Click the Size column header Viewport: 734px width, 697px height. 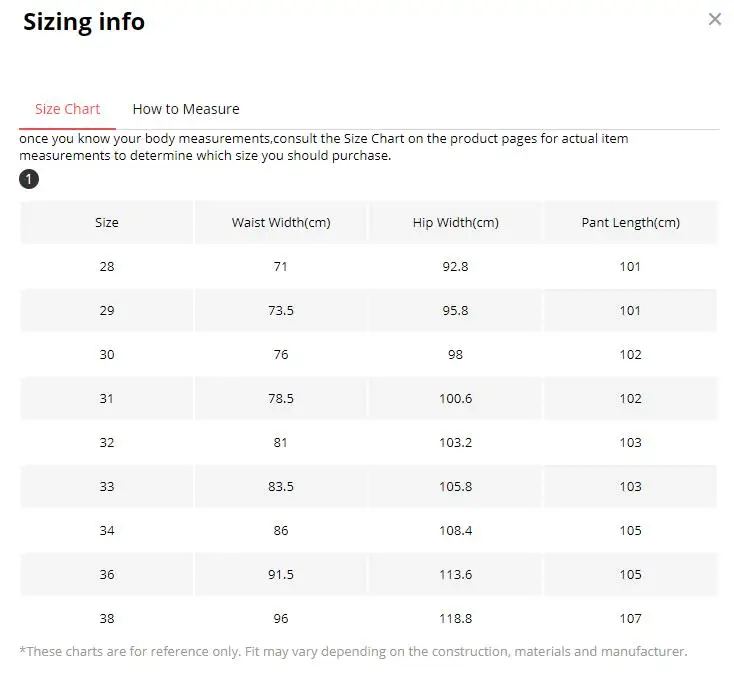pos(107,222)
